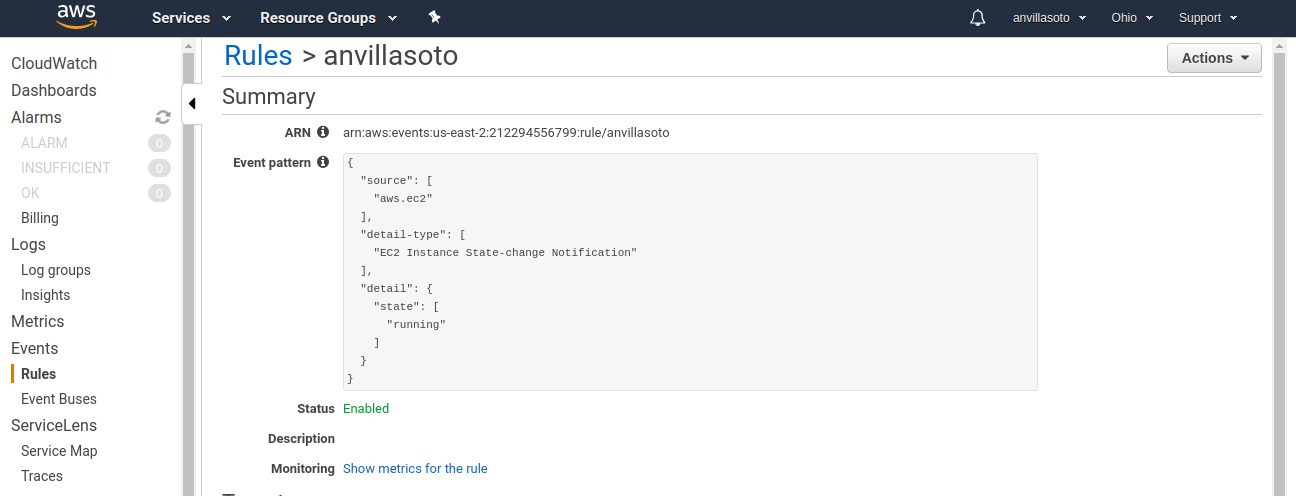Click the Rules breadcrumb link

[258, 56]
